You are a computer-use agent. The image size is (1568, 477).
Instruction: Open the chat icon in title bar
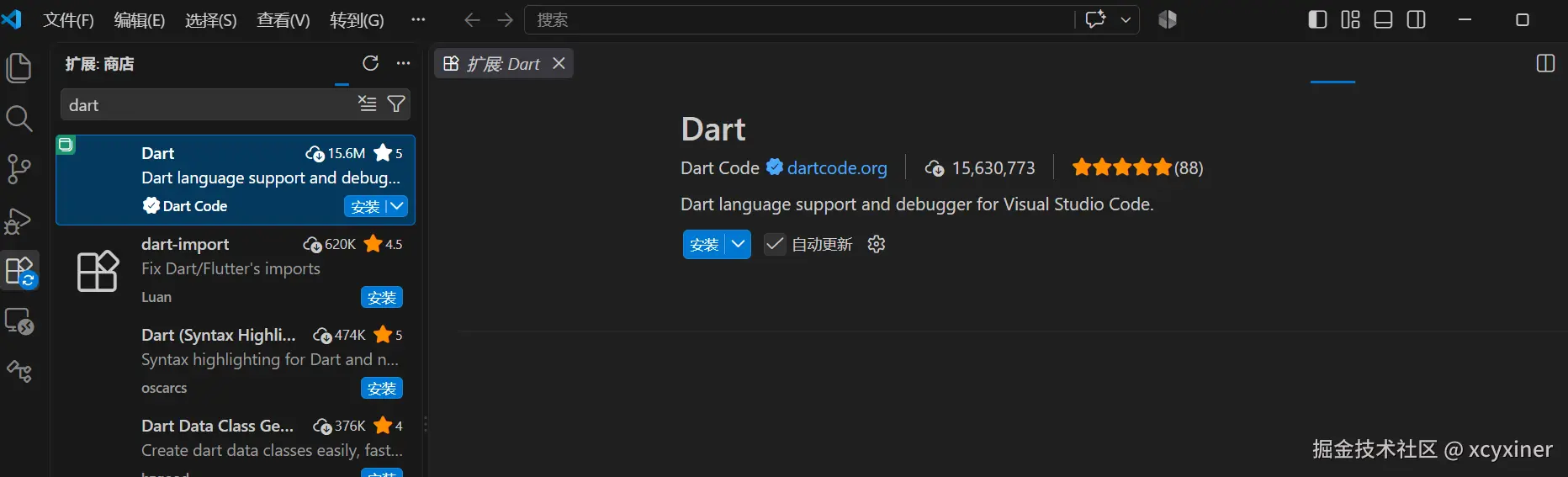[x=1095, y=19]
